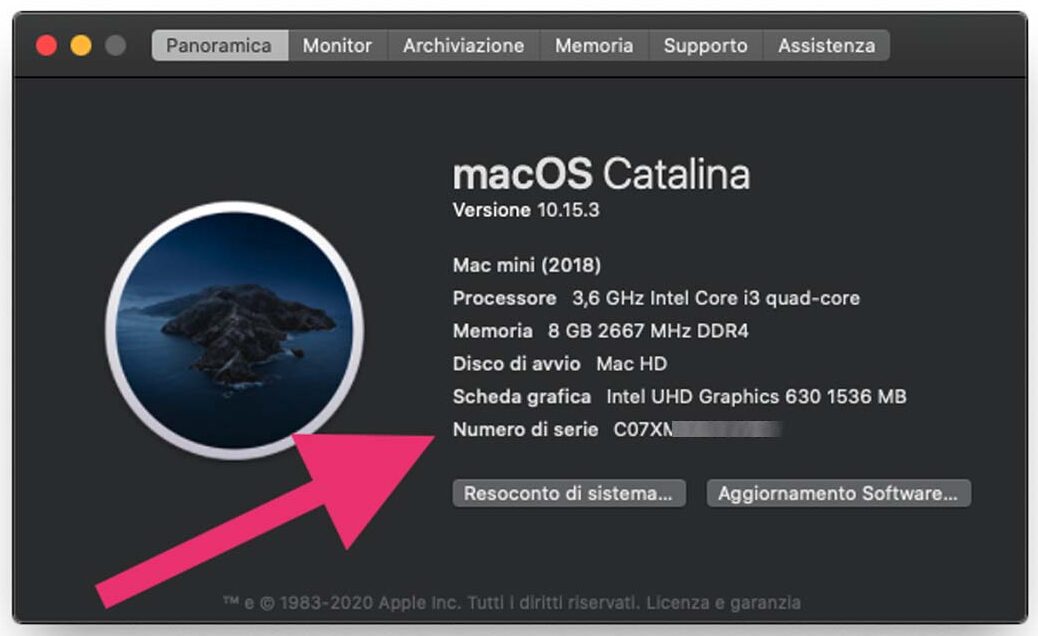Viewport: 1038px width, 636px height.
Task: Click the Aggiornamento Software button
Action: pyautogui.click(x=838, y=494)
